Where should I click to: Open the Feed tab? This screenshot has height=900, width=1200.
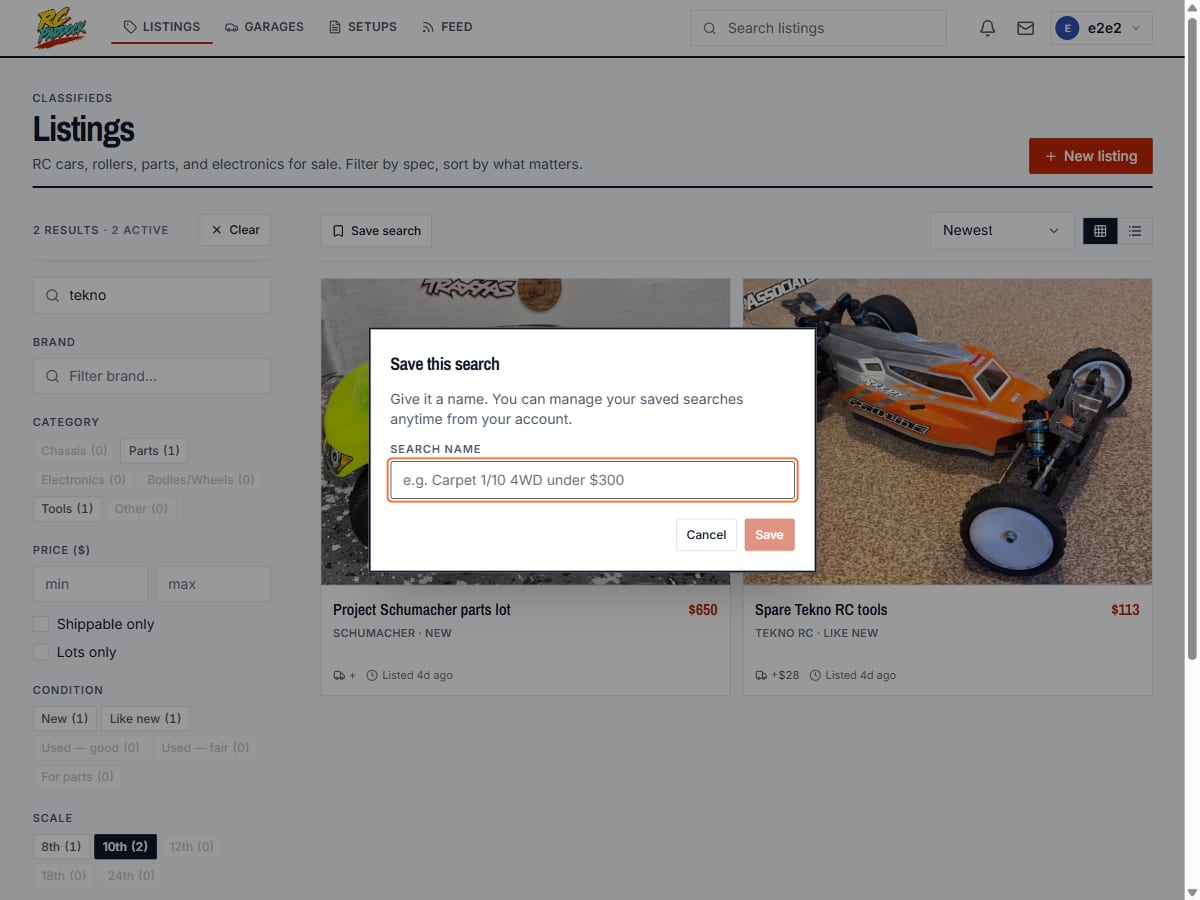coord(447,27)
